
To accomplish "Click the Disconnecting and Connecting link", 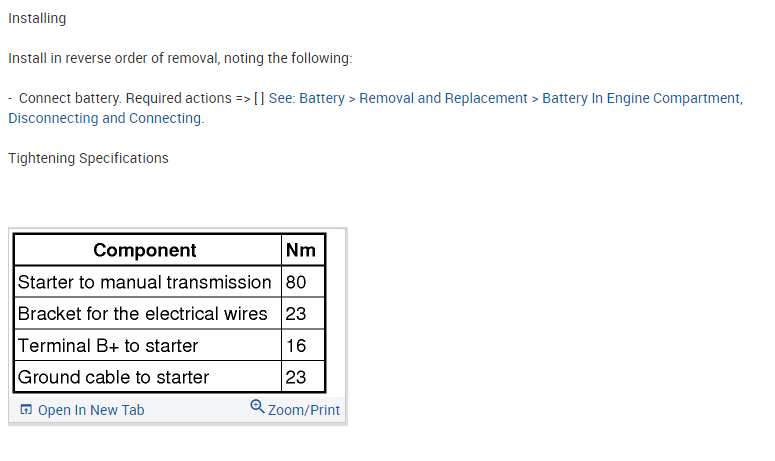I will 105,118.
